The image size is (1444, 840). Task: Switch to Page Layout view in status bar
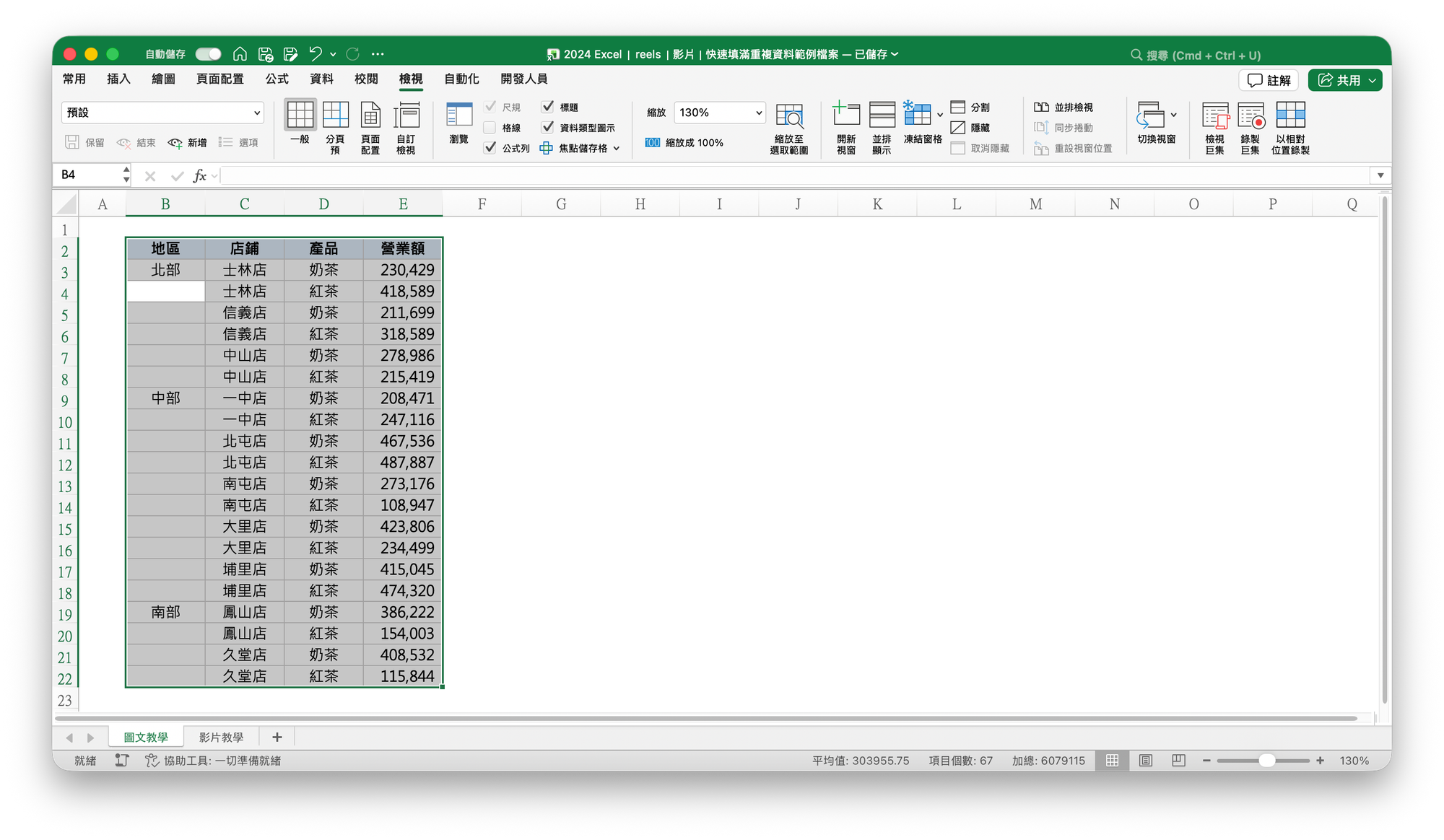click(1146, 761)
